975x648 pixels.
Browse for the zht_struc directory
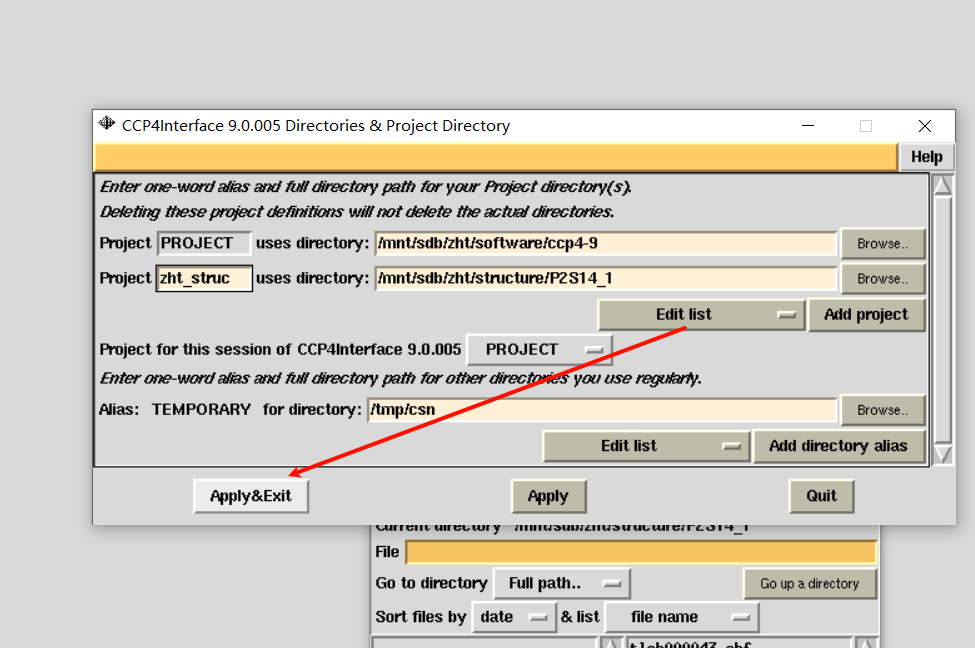point(882,279)
